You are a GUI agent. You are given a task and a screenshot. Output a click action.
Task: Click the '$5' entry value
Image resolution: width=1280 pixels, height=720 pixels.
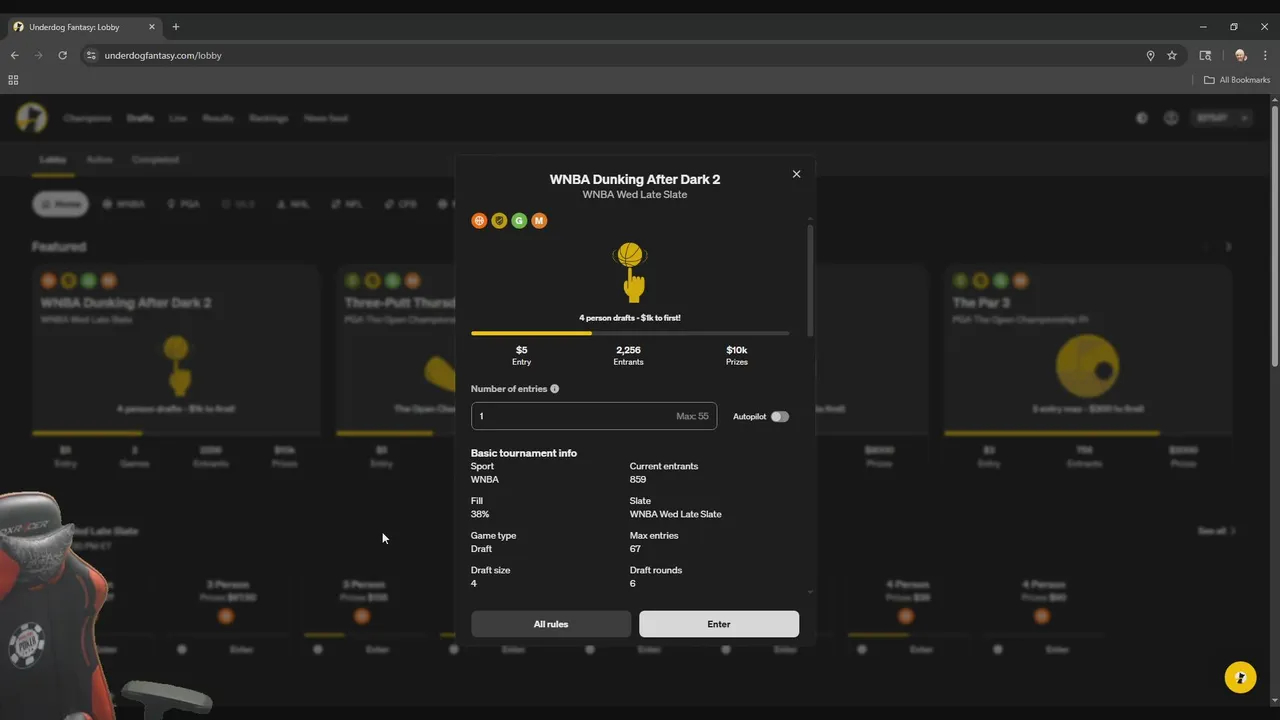521,350
